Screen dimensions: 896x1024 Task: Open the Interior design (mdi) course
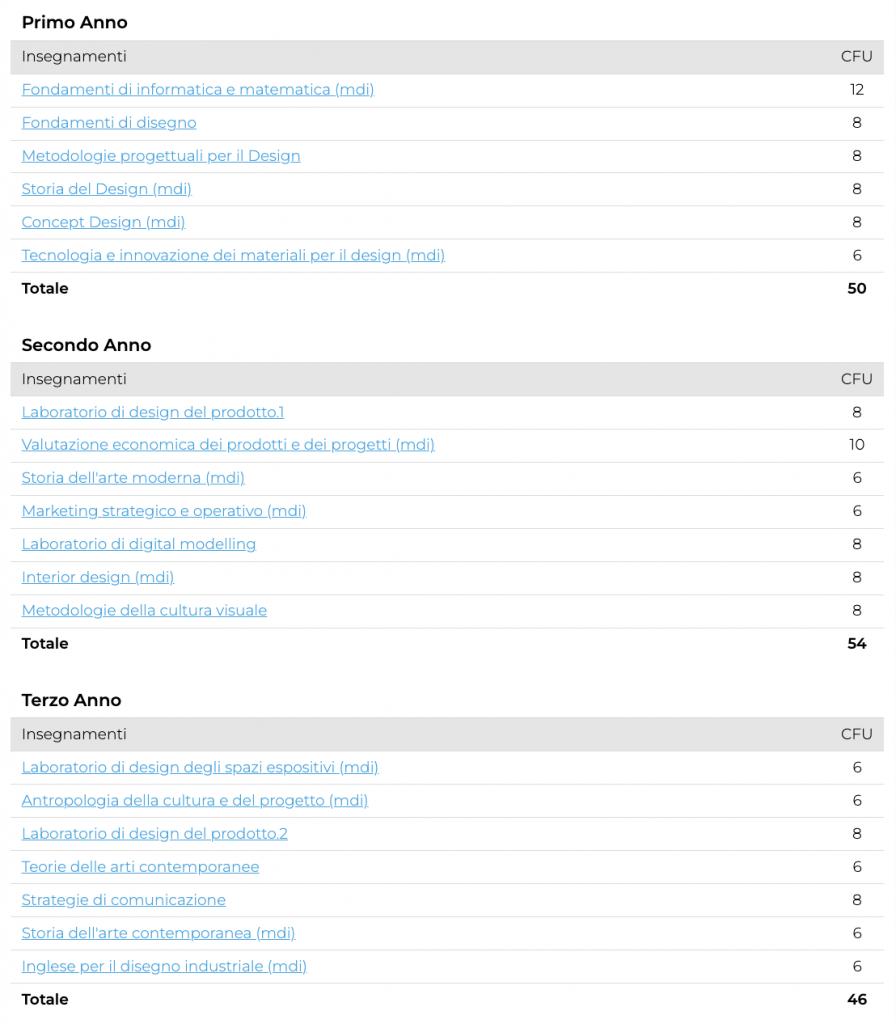98,577
